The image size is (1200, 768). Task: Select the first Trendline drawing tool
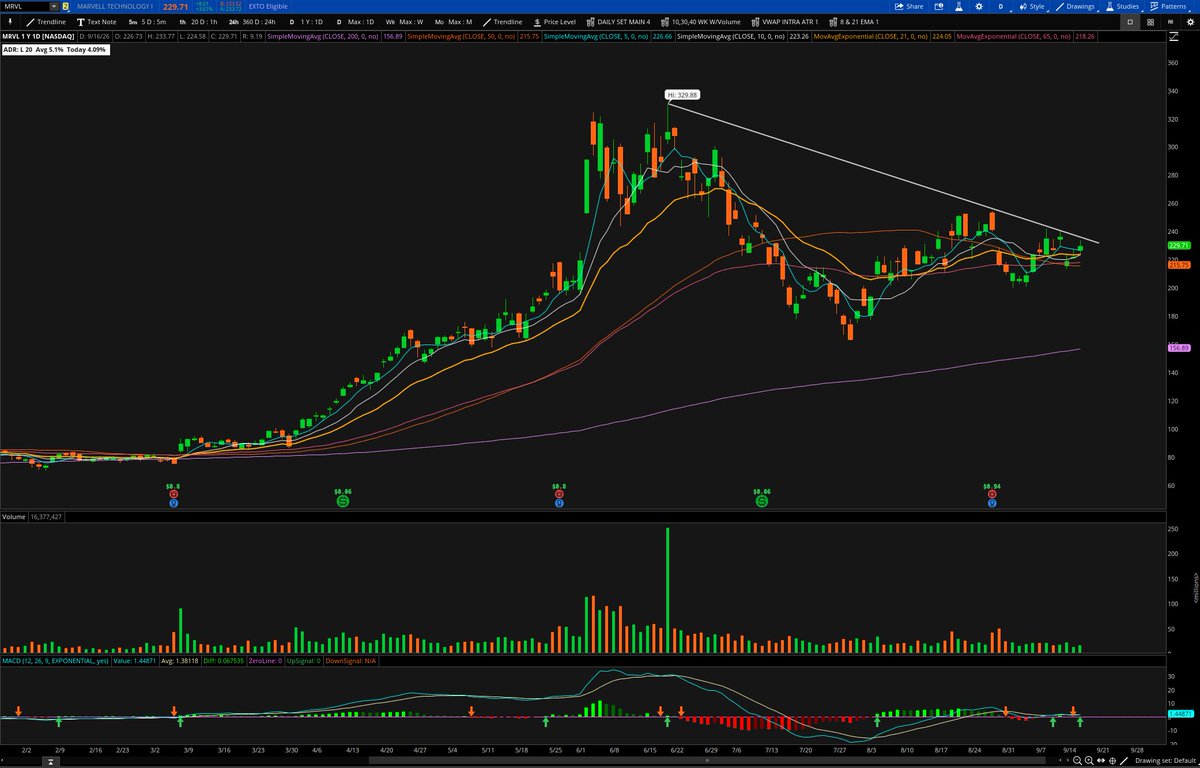pyautogui.click(x=46, y=21)
